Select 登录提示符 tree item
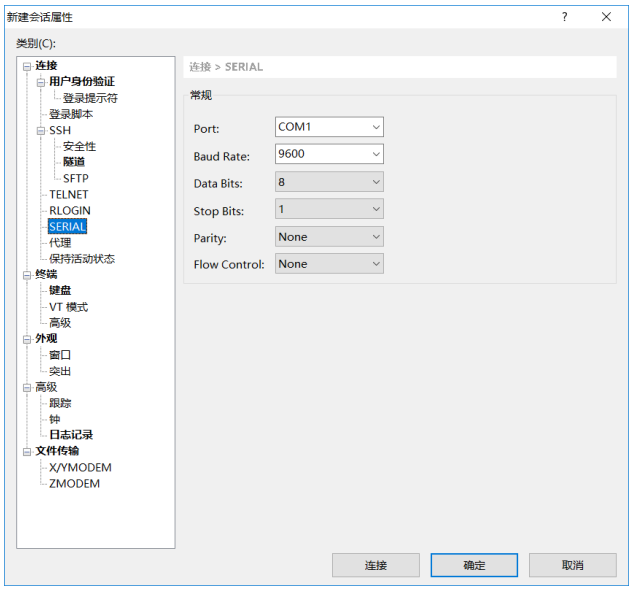 (x=90, y=98)
